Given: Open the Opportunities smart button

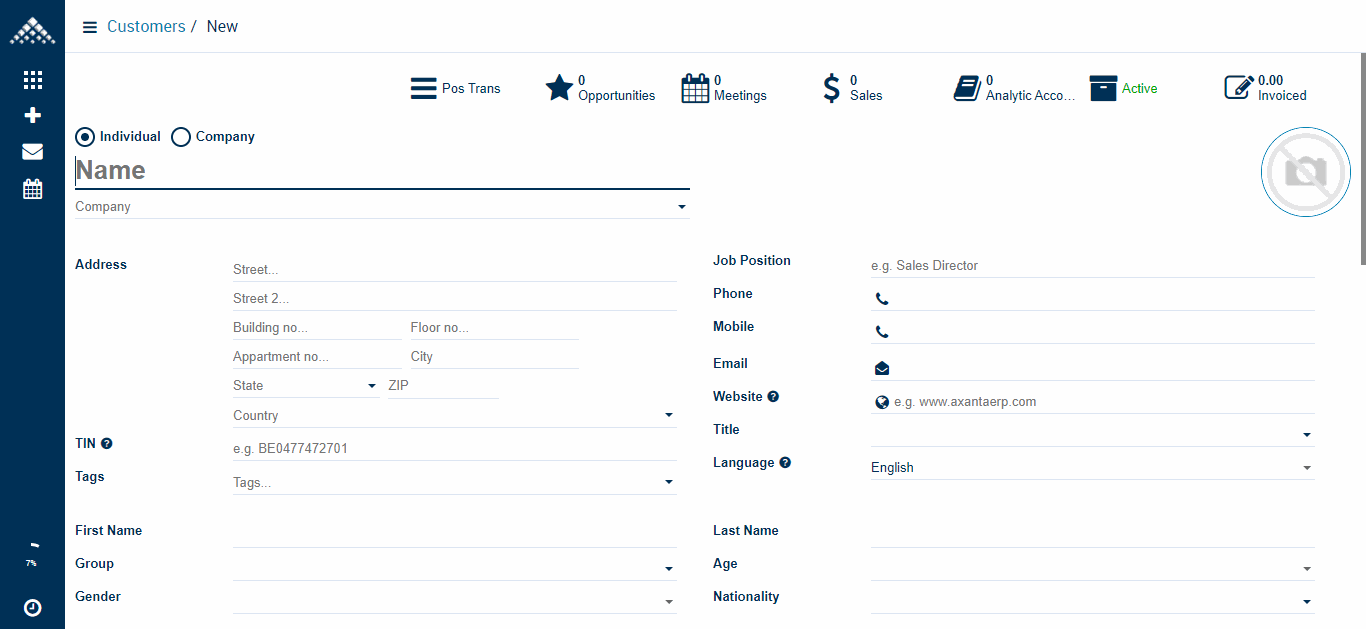Looking at the screenshot, I should pos(600,88).
